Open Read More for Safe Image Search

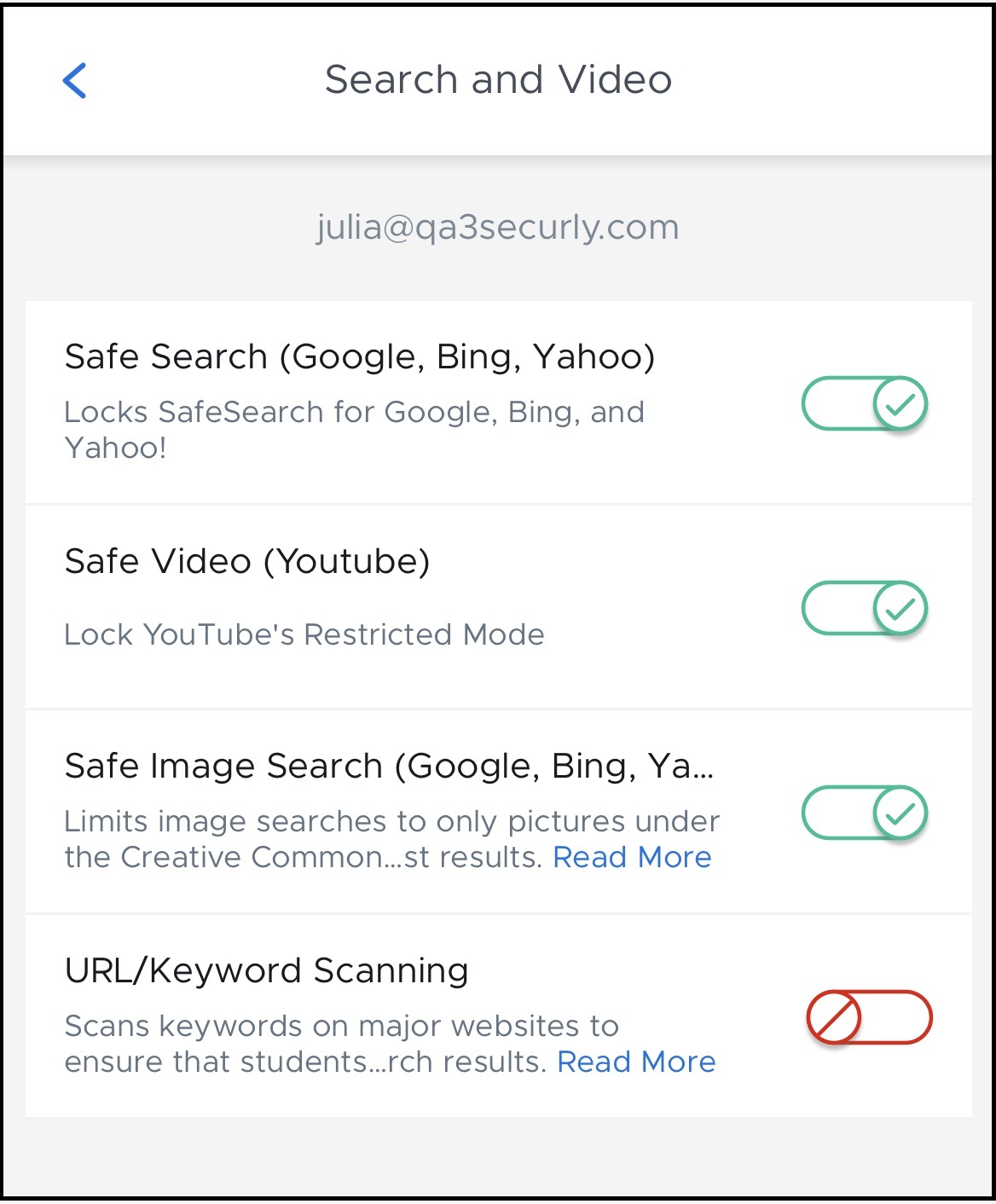point(632,857)
